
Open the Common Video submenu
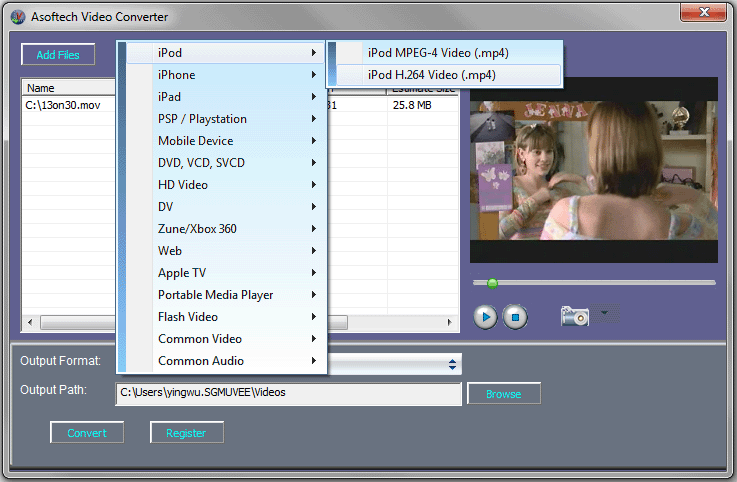tap(225, 339)
